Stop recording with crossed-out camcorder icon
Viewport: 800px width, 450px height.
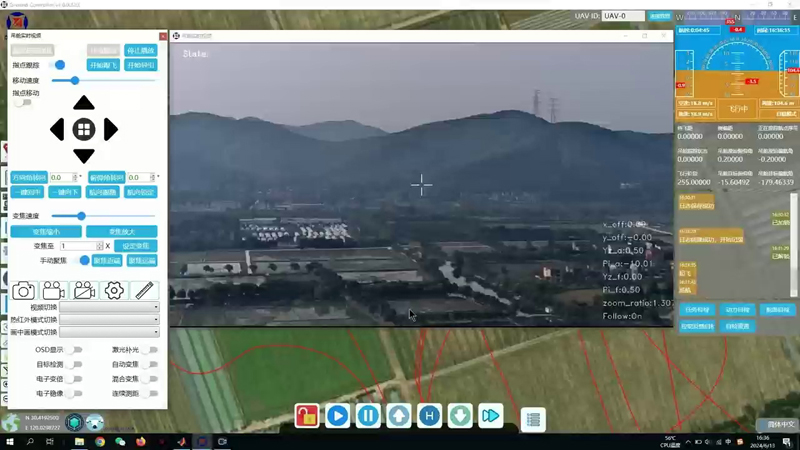point(84,291)
